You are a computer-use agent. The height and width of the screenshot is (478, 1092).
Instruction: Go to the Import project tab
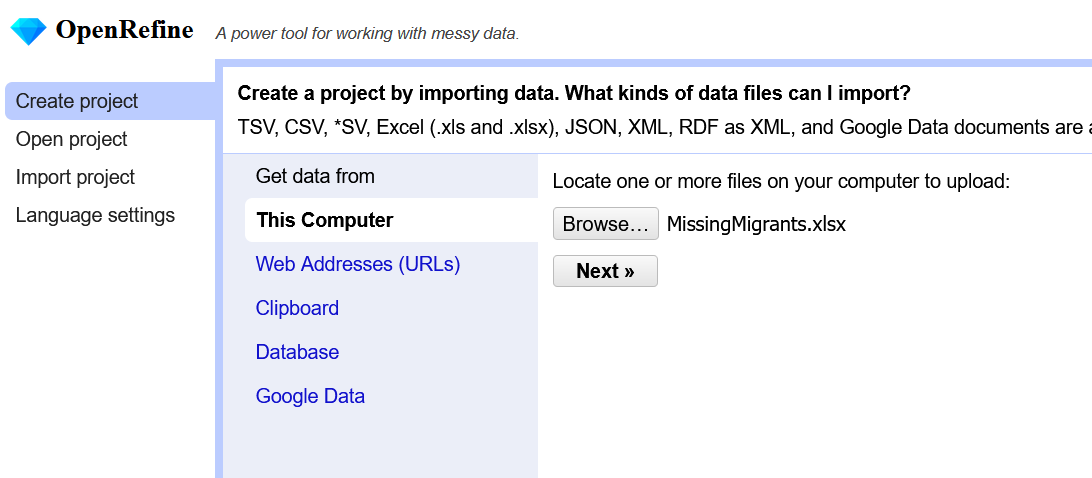click(x=75, y=177)
